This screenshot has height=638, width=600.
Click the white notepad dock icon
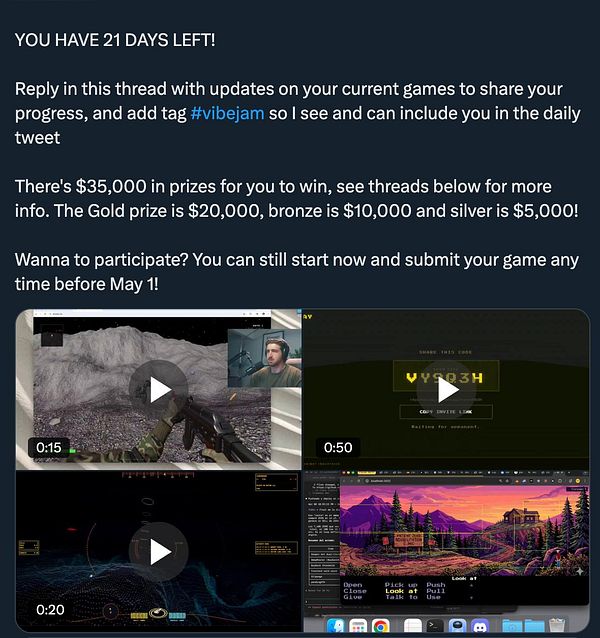412,627
